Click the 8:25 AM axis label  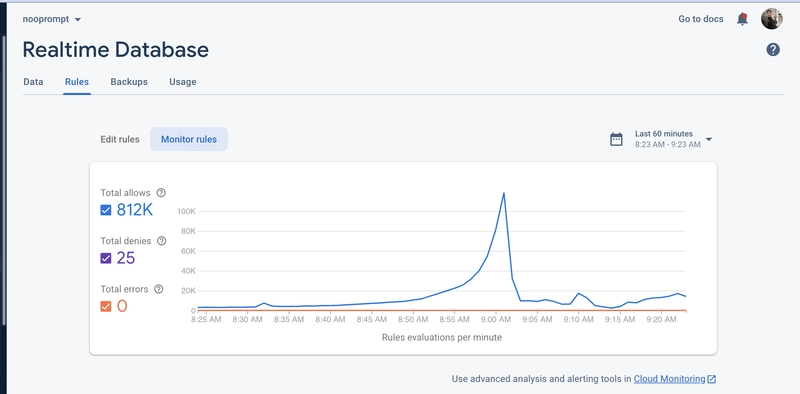click(x=206, y=319)
